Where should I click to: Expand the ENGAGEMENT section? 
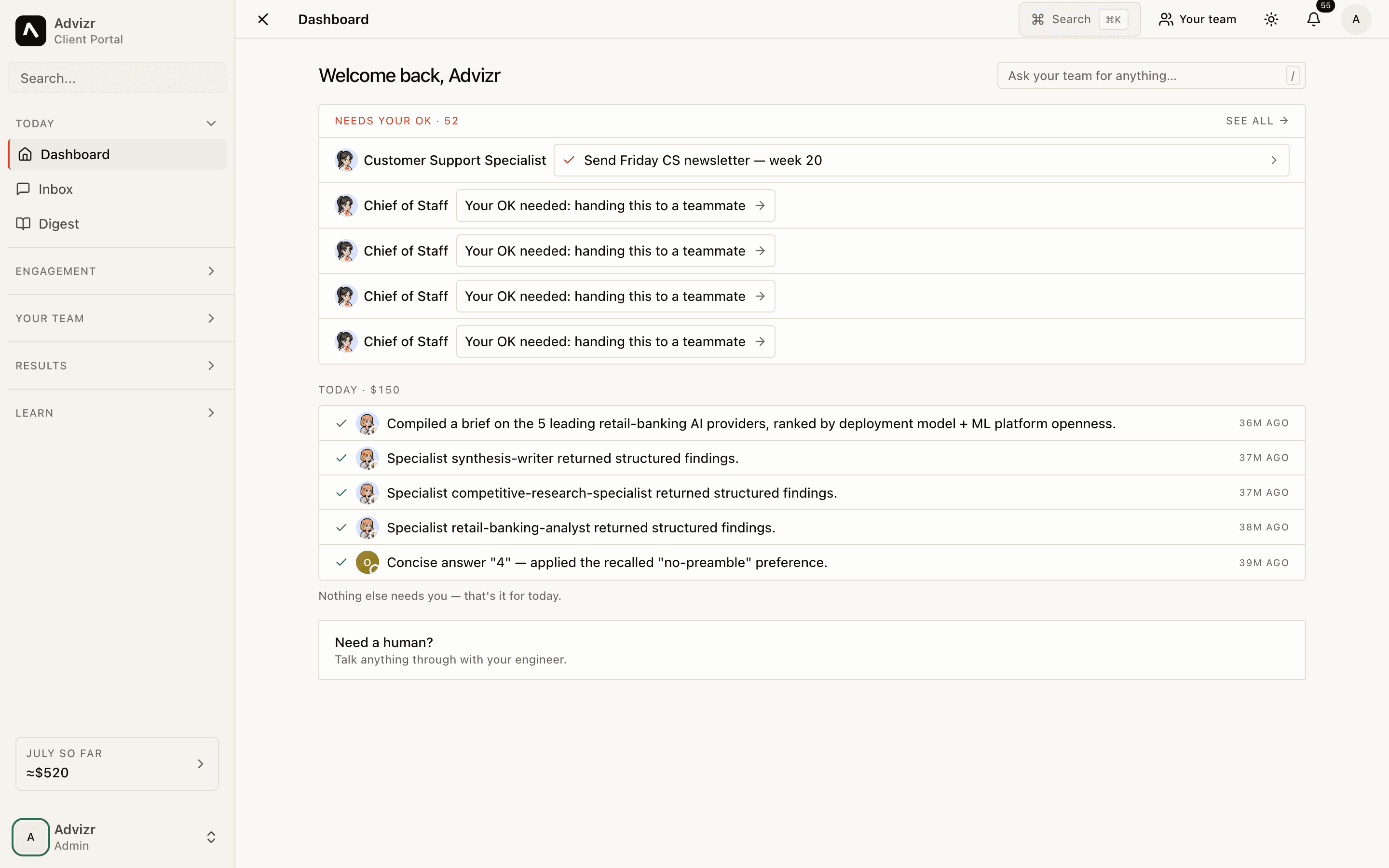pos(117,271)
